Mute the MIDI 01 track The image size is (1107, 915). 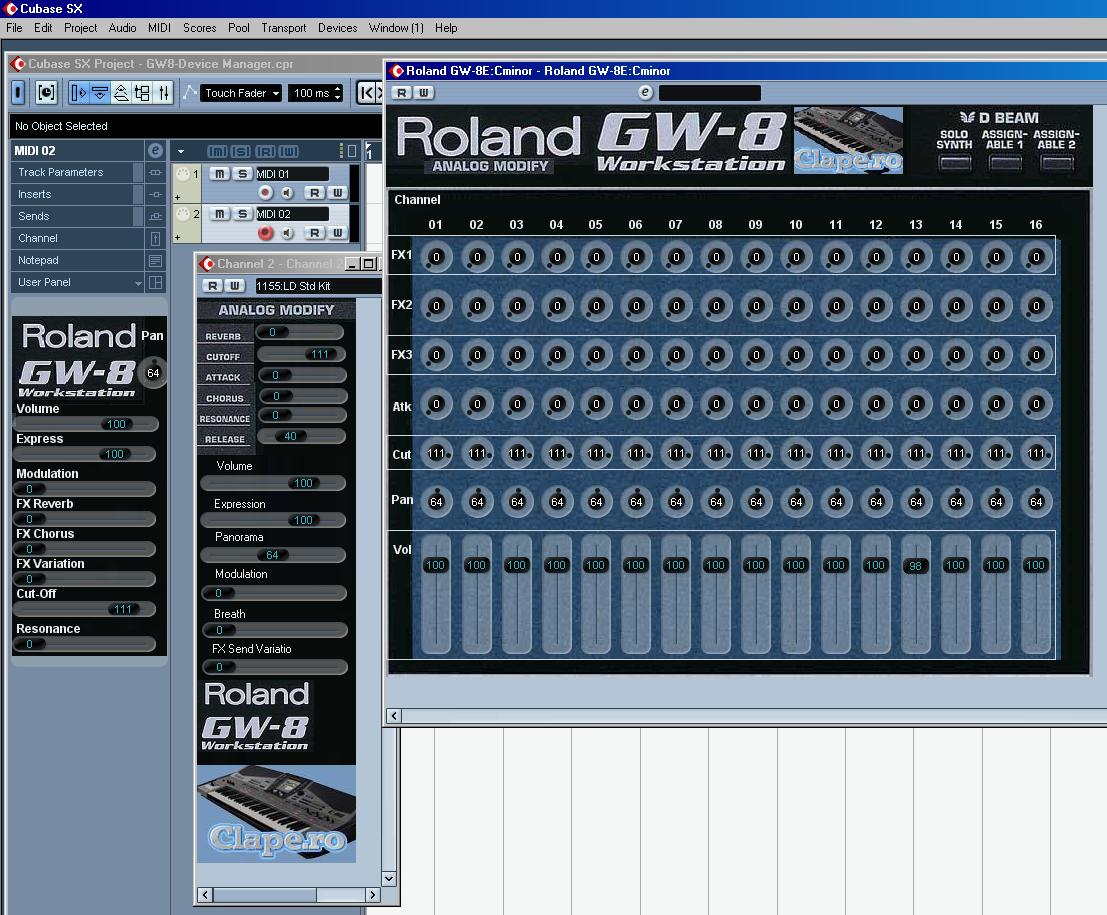[x=220, y=174]
